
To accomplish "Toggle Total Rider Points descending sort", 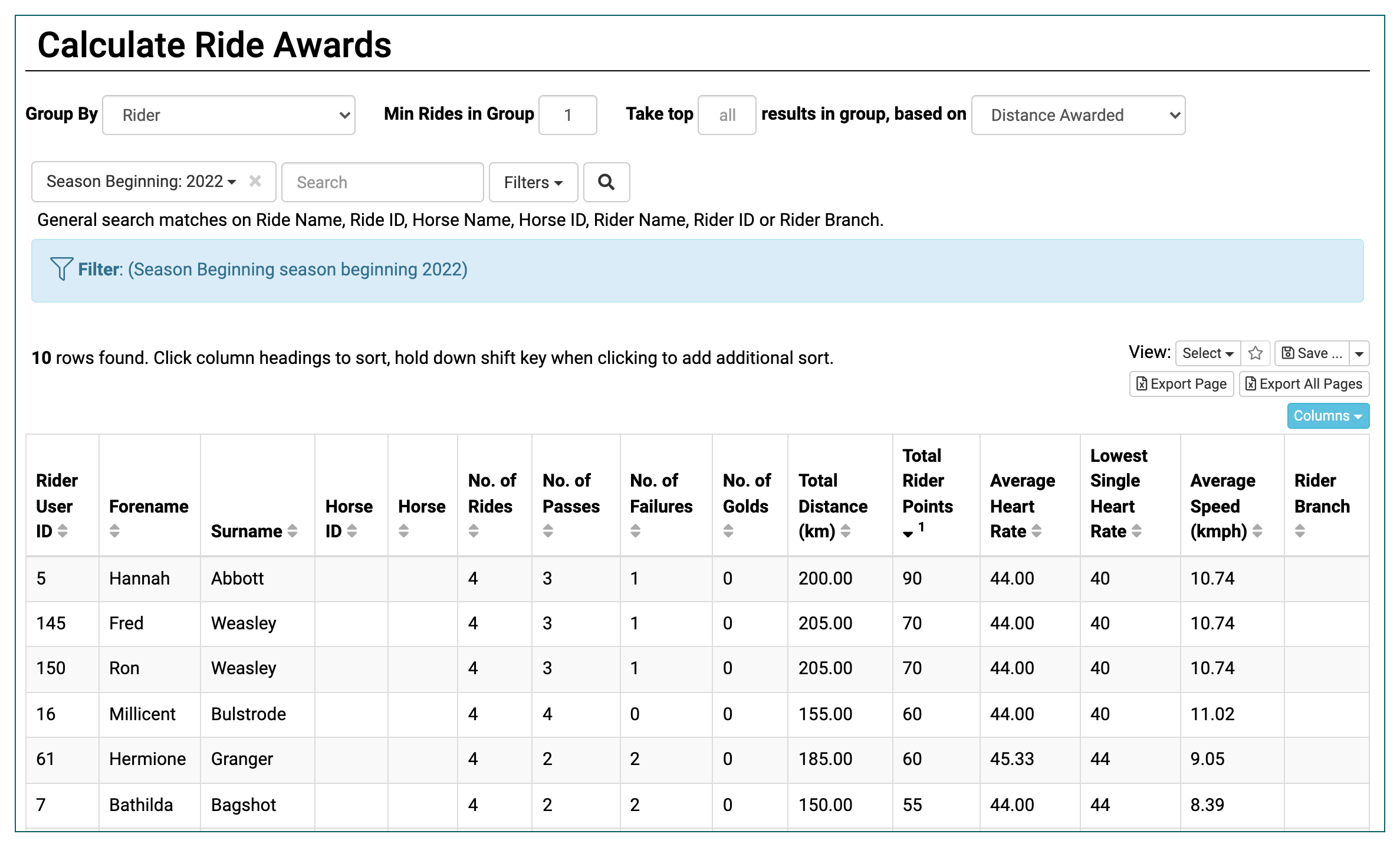I will (908, 533).
